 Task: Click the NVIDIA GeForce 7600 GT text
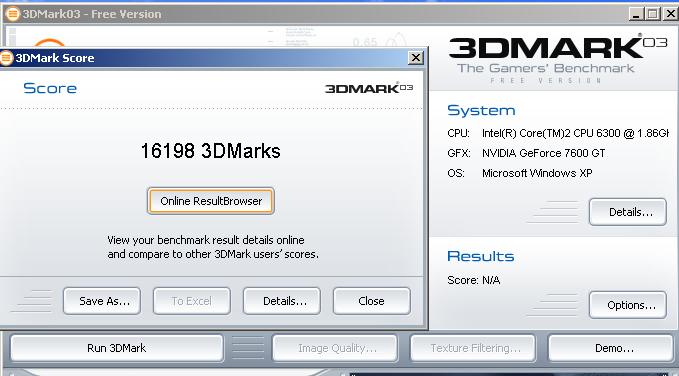pos(543,153)
